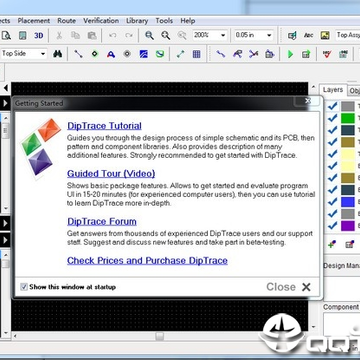Click the autorouter setup icon beside play
The width and height of the screenshot is (360, 360).
click(x=306, y=54)
